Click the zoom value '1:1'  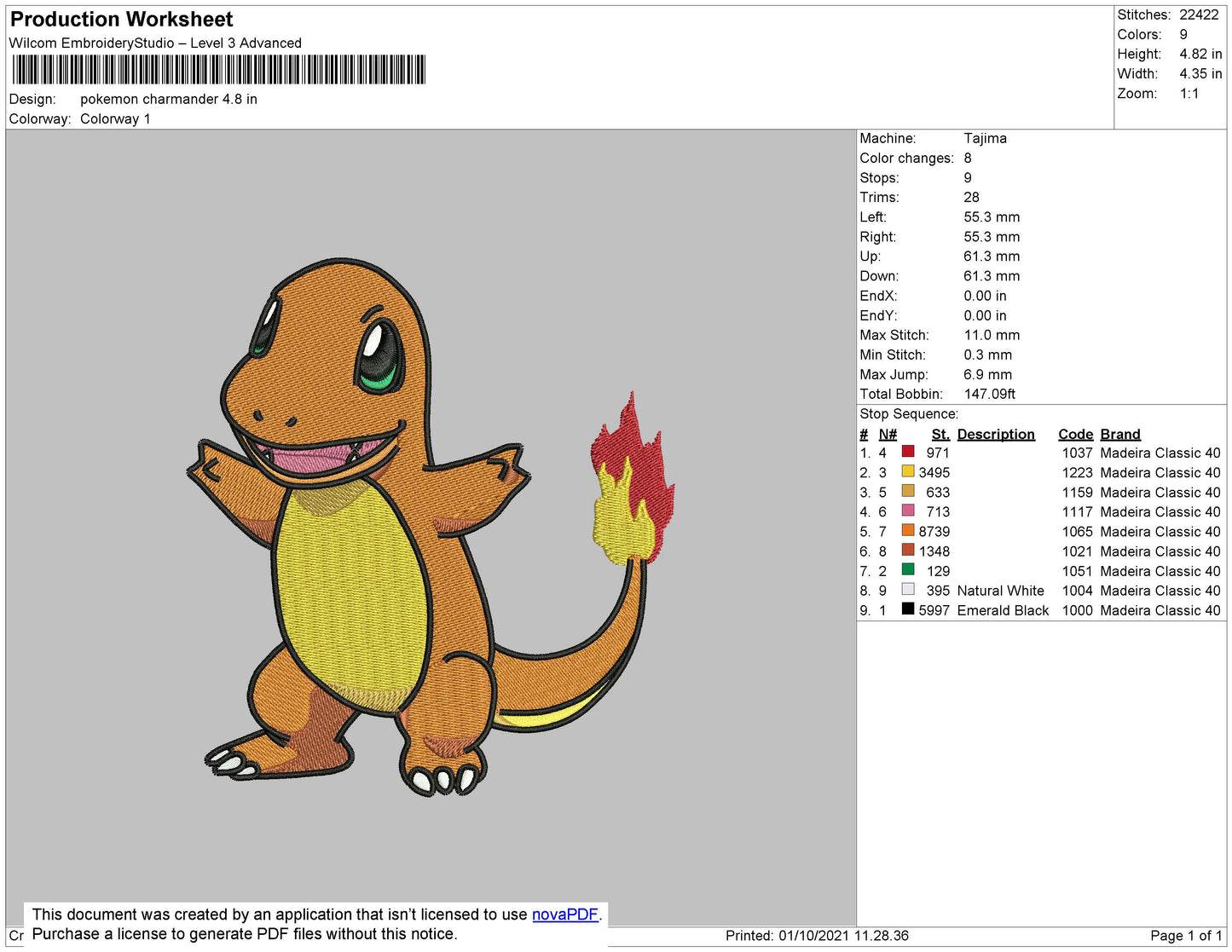[1189, 94]
